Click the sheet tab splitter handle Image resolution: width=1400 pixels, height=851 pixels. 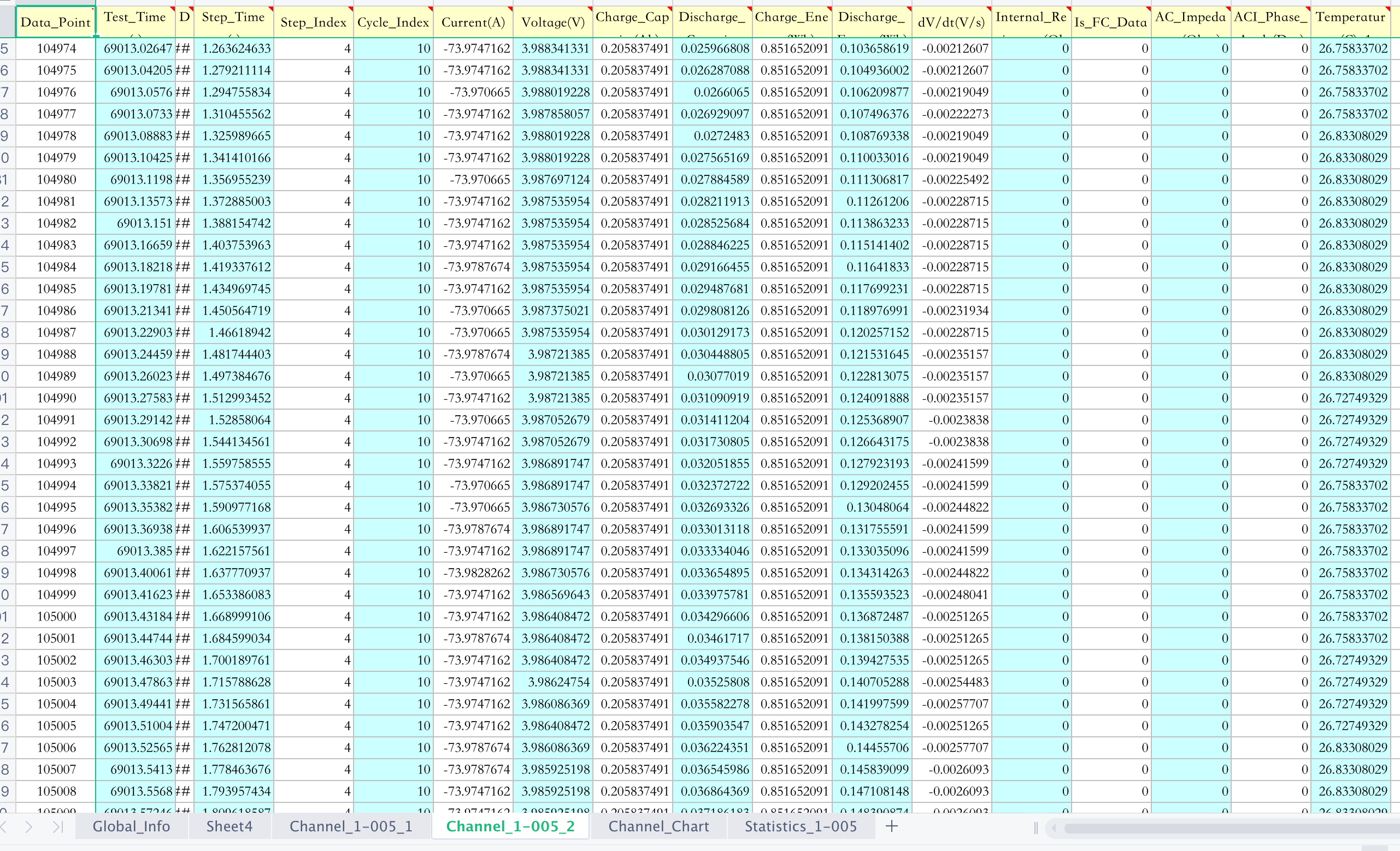pos(1036,828)
